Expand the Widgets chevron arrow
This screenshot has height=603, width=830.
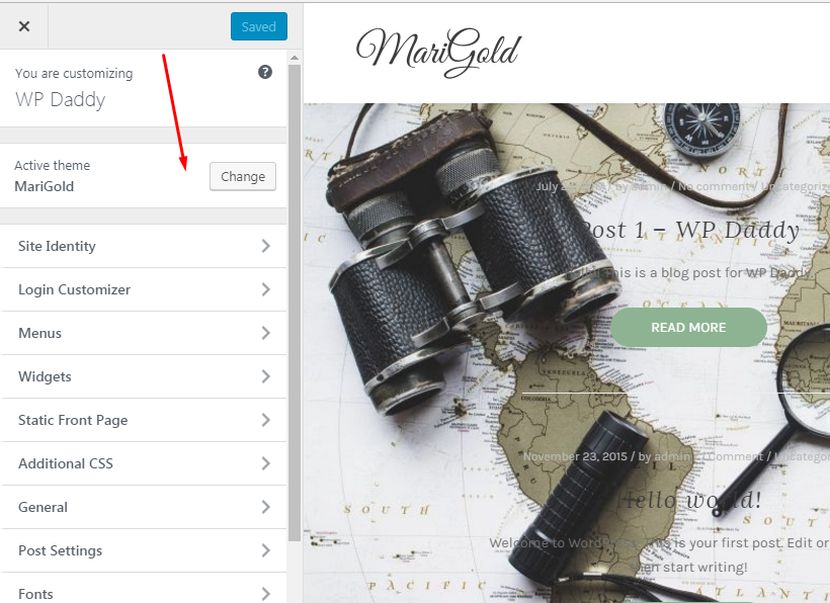[x=266, y=376]
